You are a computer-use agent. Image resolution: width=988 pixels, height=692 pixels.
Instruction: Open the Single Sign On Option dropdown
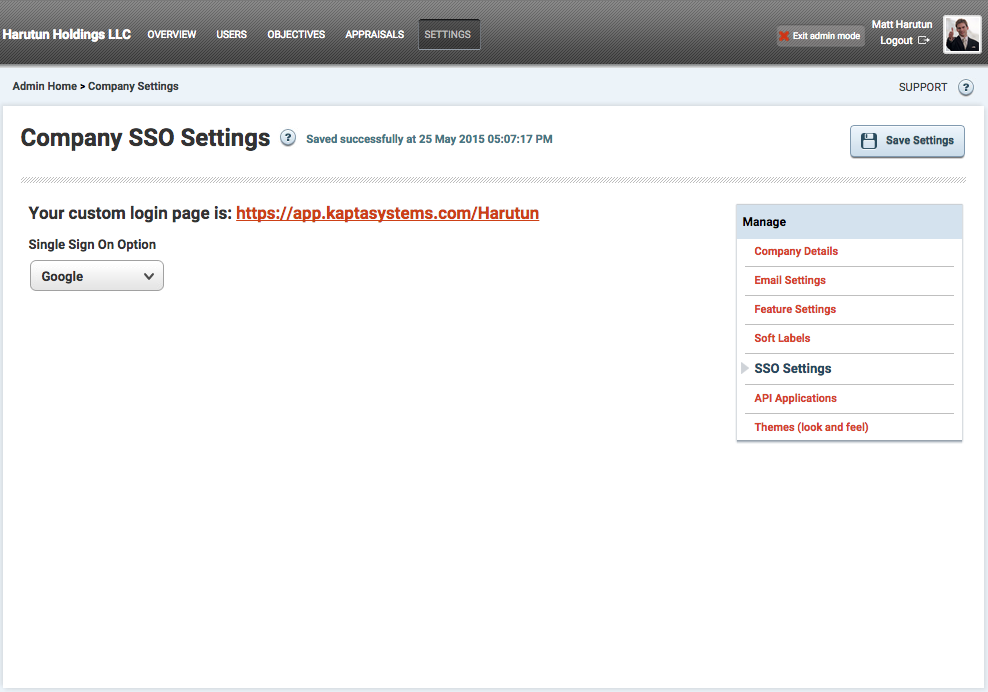pyautogui.click(x=97, y=276)
